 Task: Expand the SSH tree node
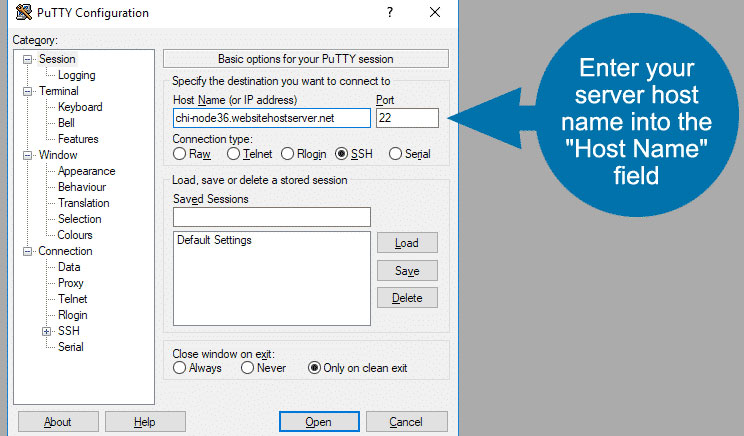pos(46,331)
